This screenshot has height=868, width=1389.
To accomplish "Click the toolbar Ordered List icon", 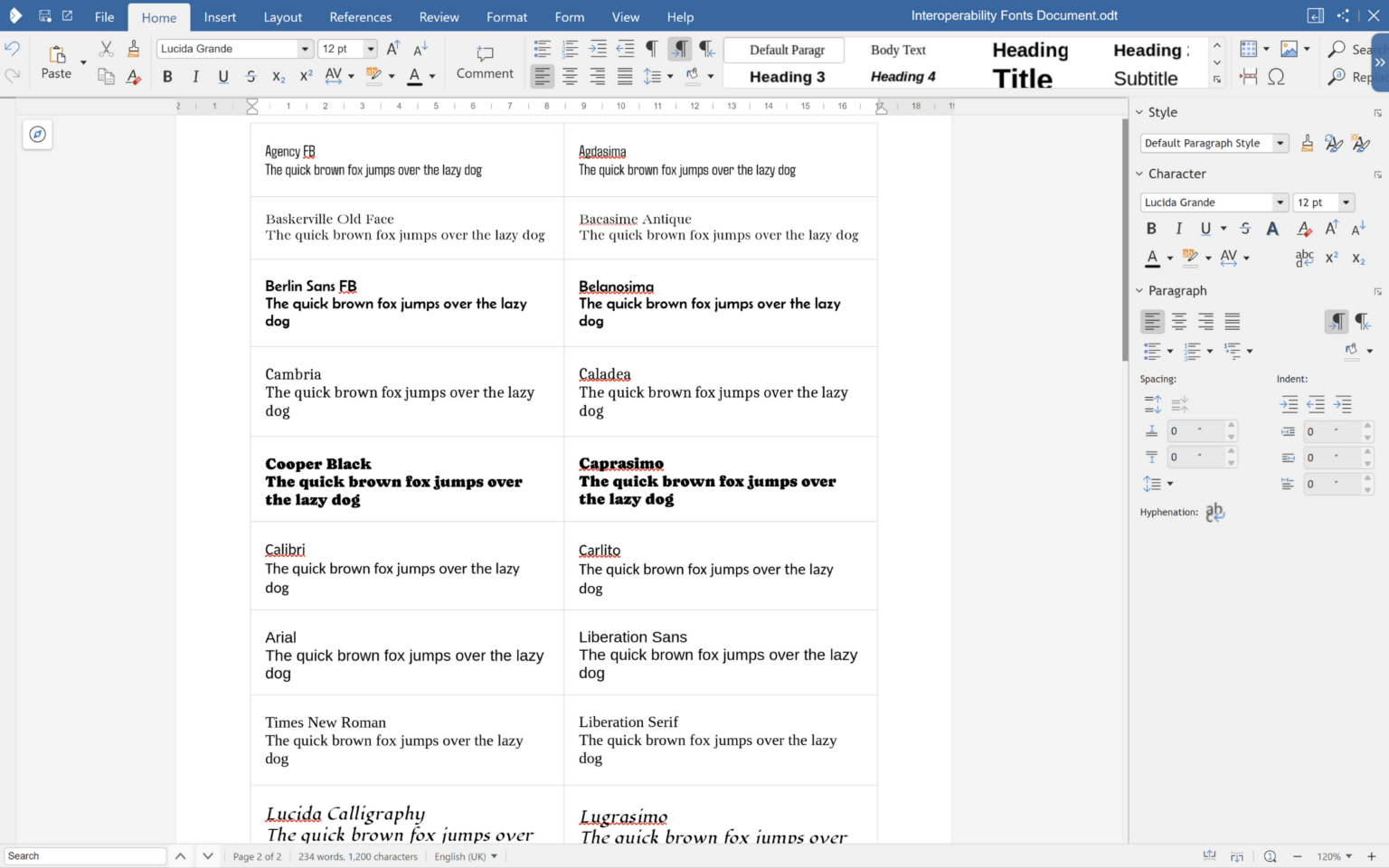I will [570, 49].
